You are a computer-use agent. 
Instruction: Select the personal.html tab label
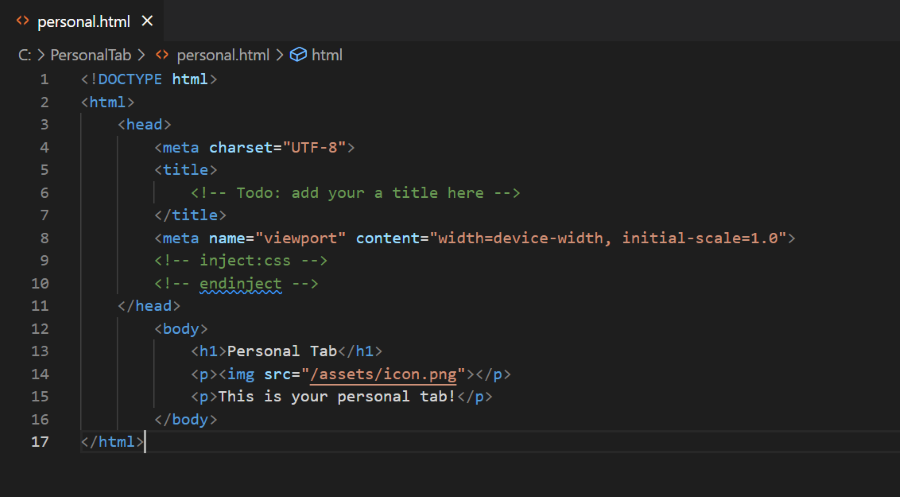(x=83, y=21)
